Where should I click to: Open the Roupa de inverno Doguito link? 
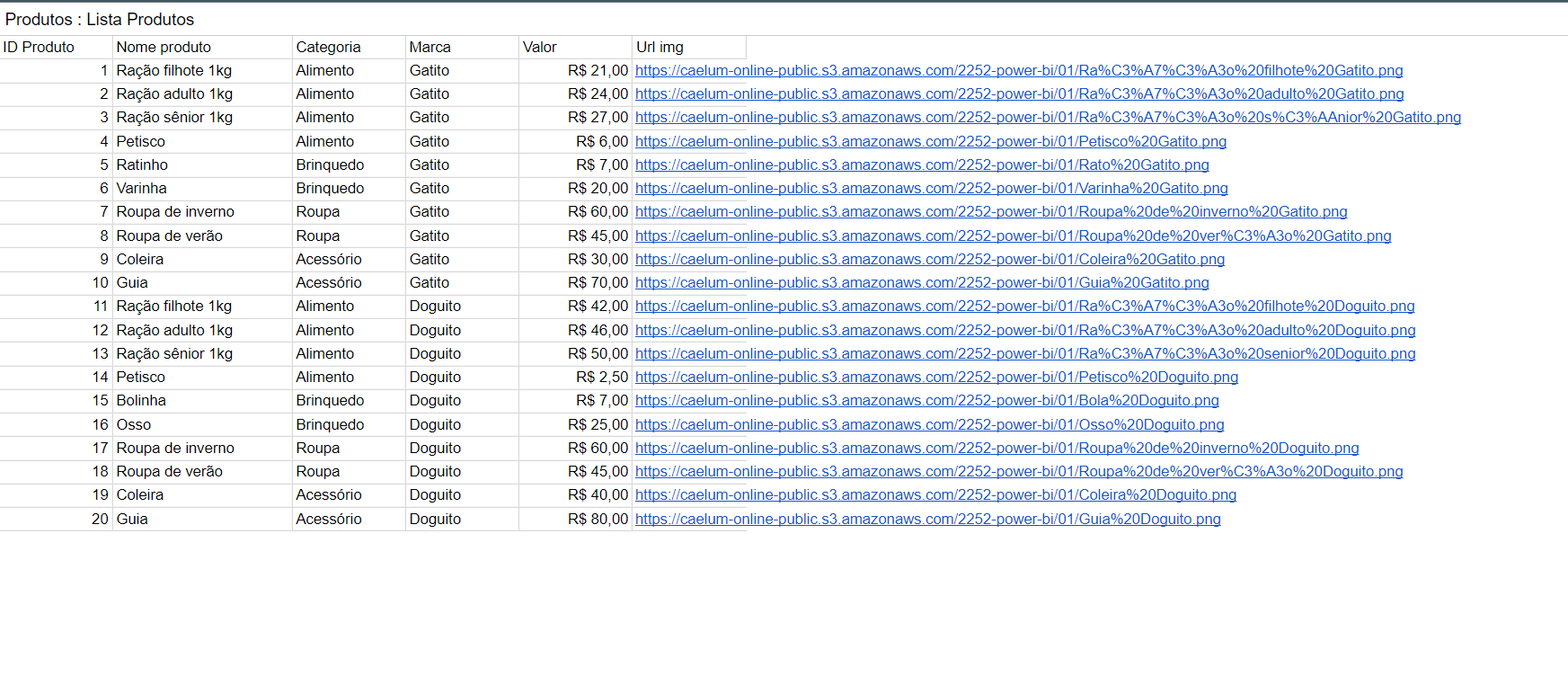[x=997, y=448]
